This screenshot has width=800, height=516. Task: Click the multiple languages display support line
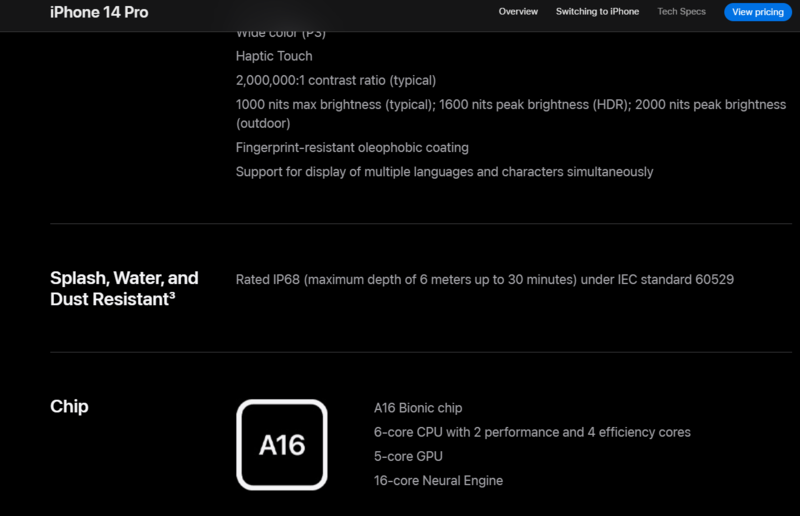point(444,172)
